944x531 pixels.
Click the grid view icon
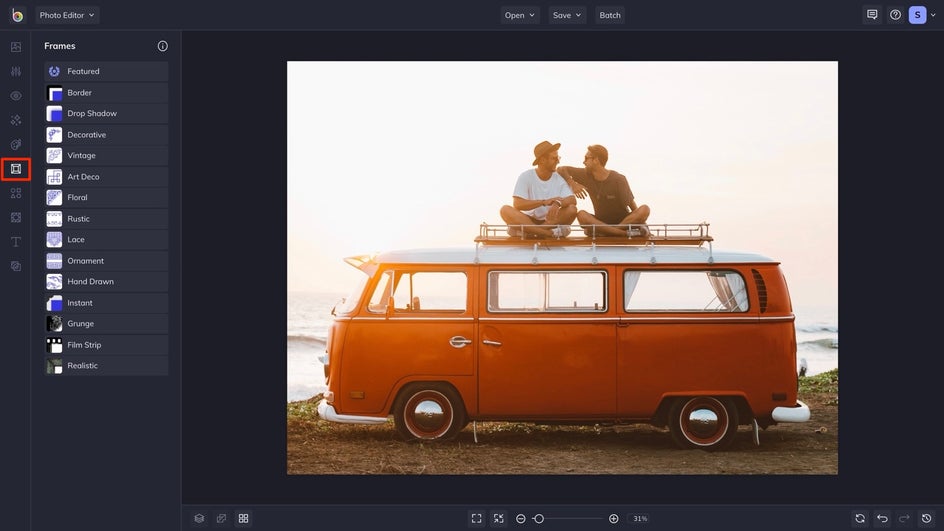tap(243, 518)
